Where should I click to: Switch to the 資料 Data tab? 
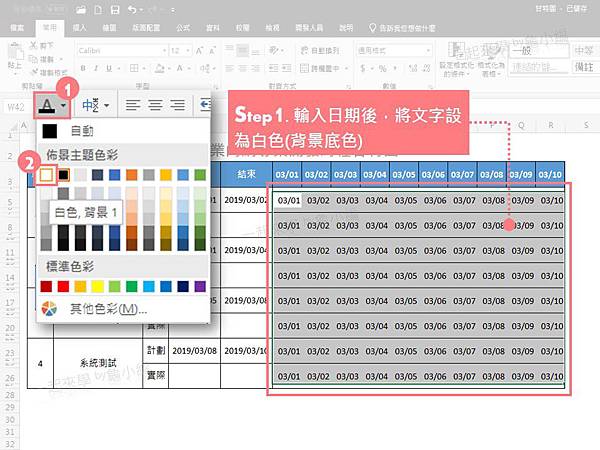[213, 28]
